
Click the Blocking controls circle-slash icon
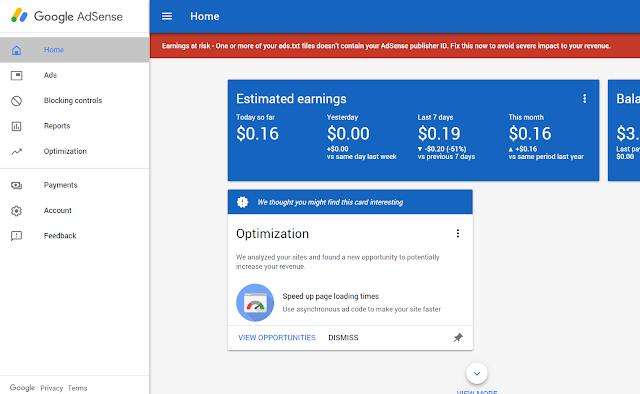pyautogui.click(x=16, y=101)
